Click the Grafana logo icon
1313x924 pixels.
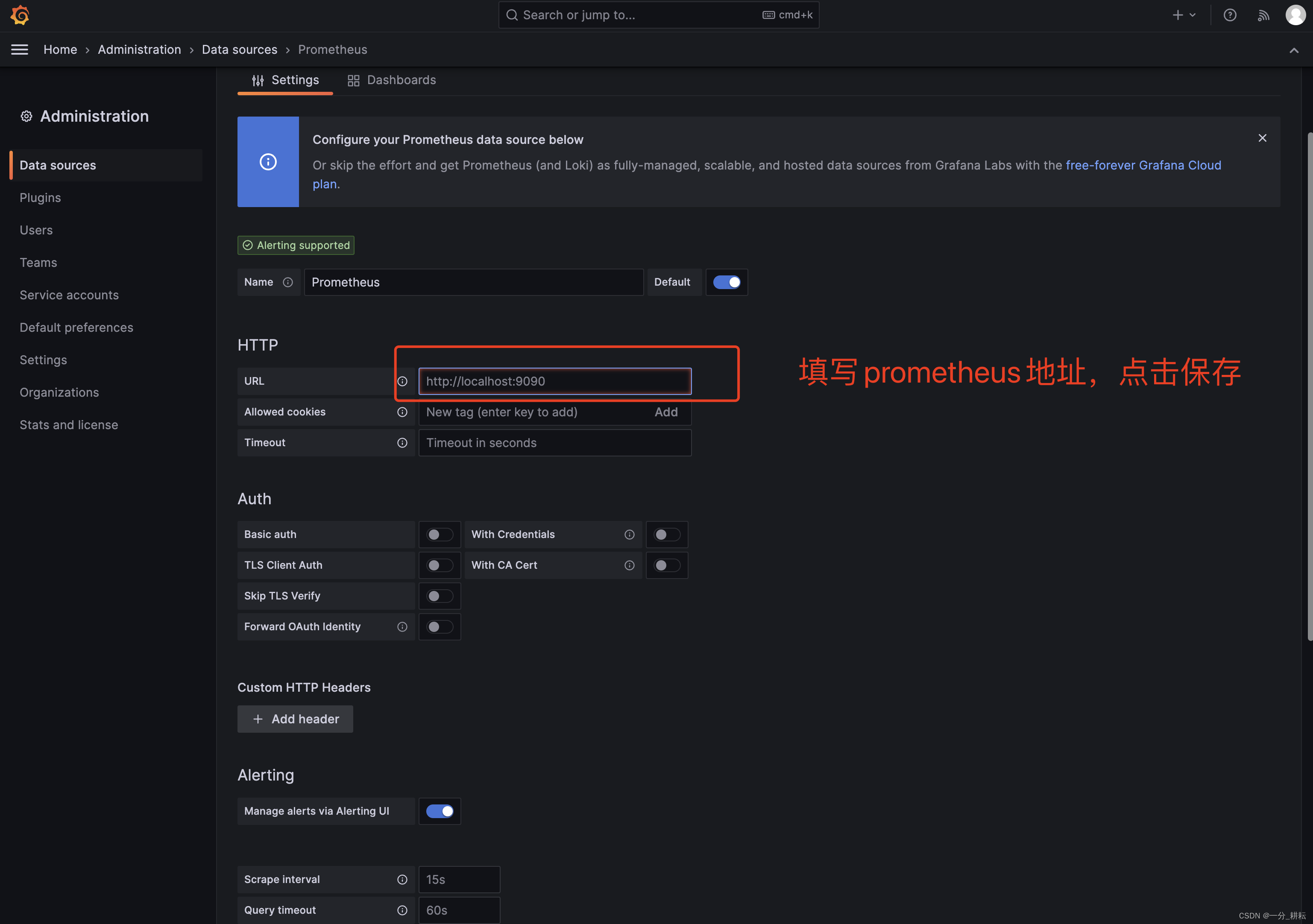click(x=20, y=15)
